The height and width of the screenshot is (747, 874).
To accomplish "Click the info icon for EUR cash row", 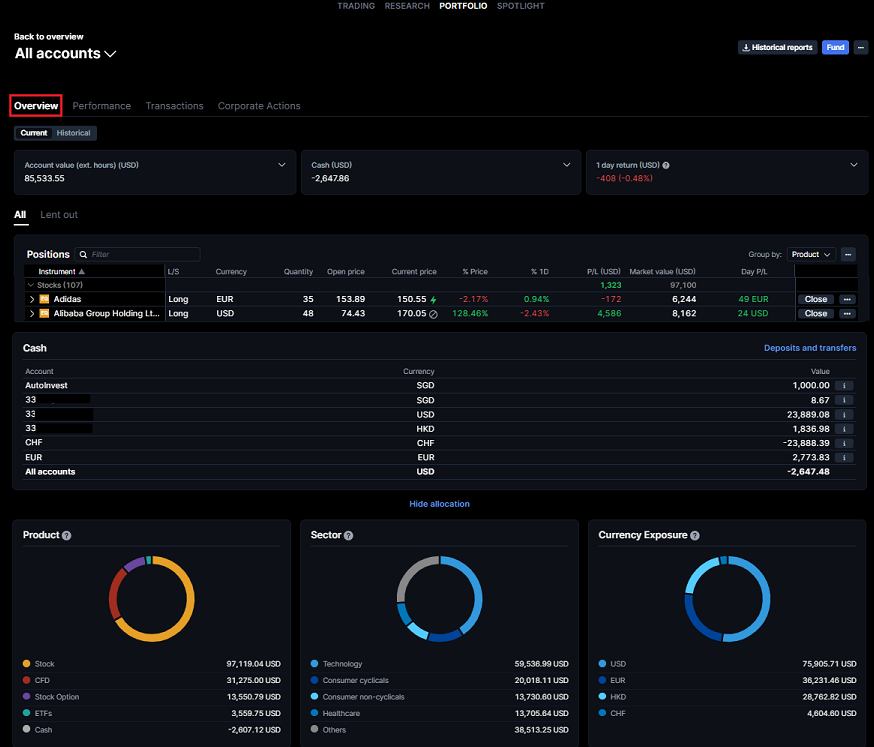I will pyautogui.click(x=845, y=457).
